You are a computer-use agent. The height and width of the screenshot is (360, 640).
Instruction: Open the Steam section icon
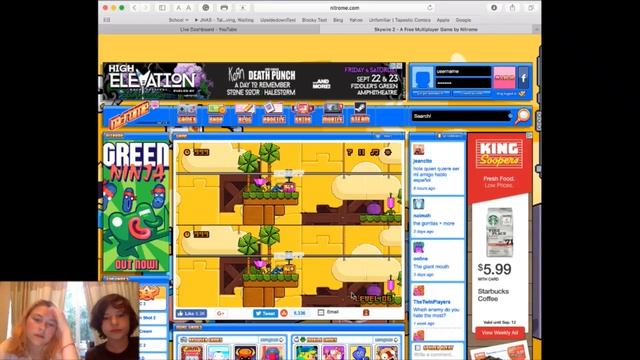click(360, 114)
